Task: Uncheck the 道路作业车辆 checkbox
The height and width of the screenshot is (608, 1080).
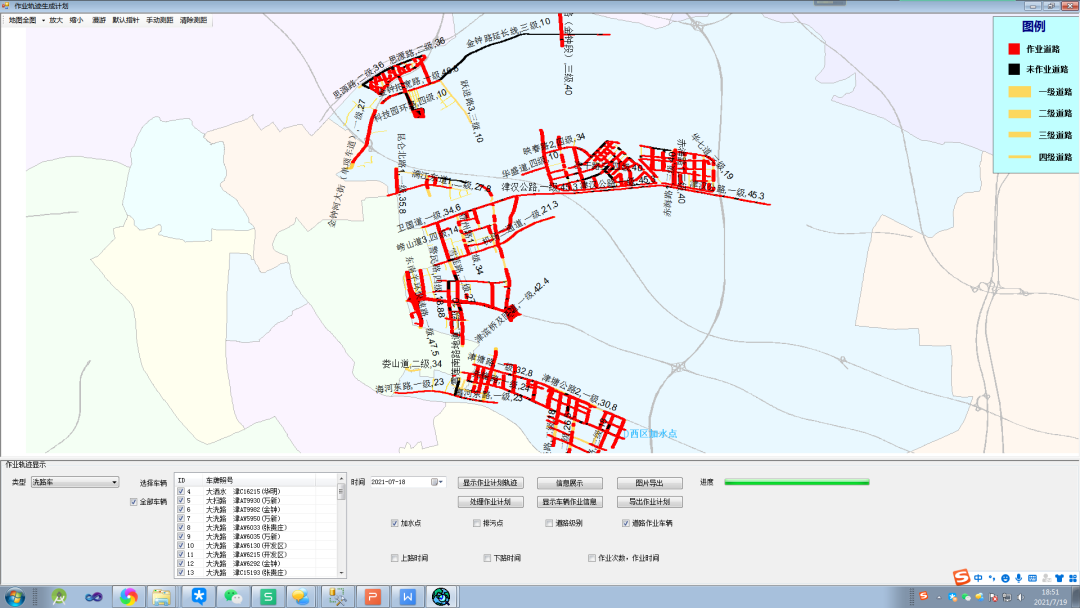Action: (x=626, y=523)
